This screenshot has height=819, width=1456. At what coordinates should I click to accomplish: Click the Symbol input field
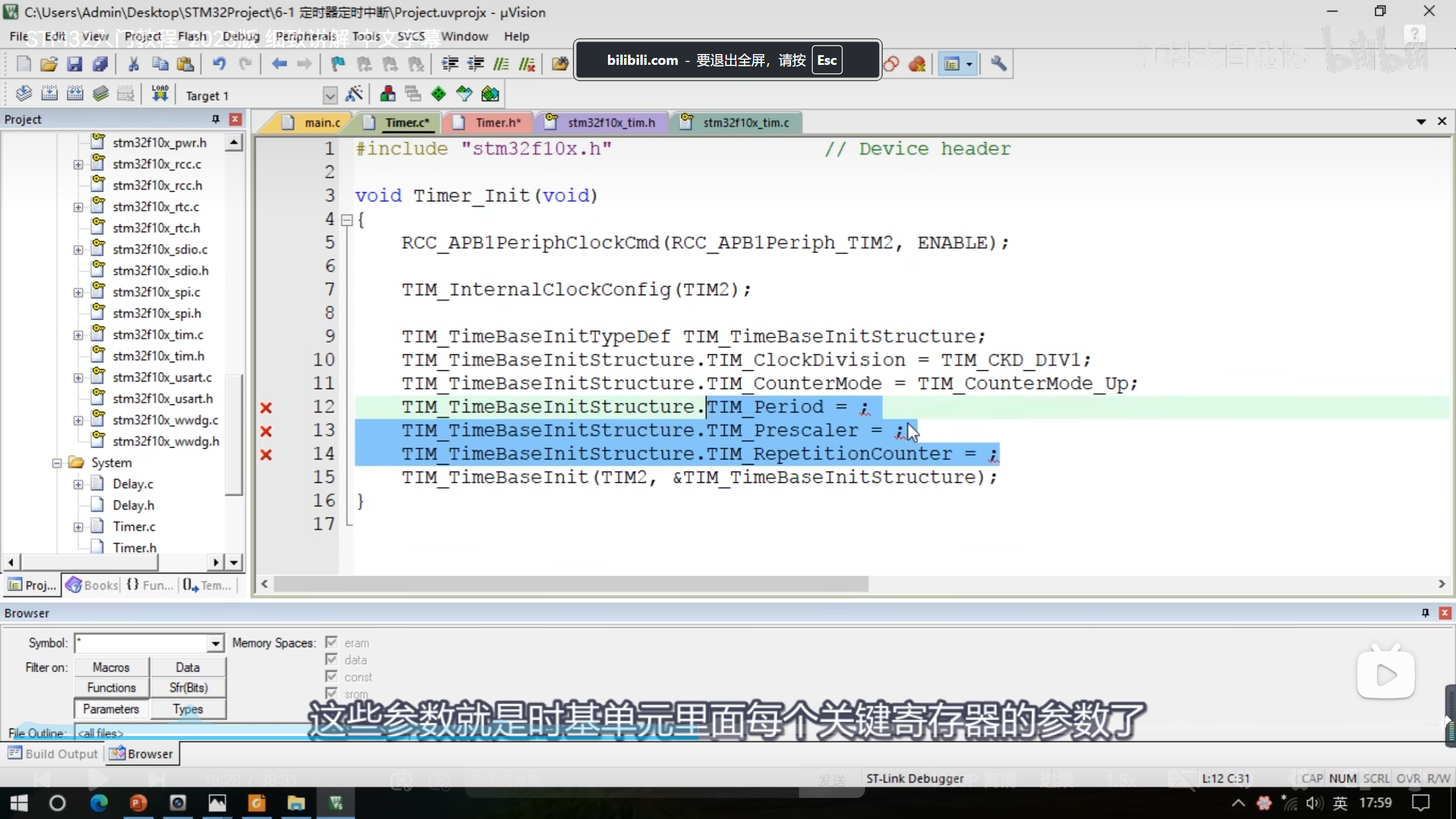point(142,643)
